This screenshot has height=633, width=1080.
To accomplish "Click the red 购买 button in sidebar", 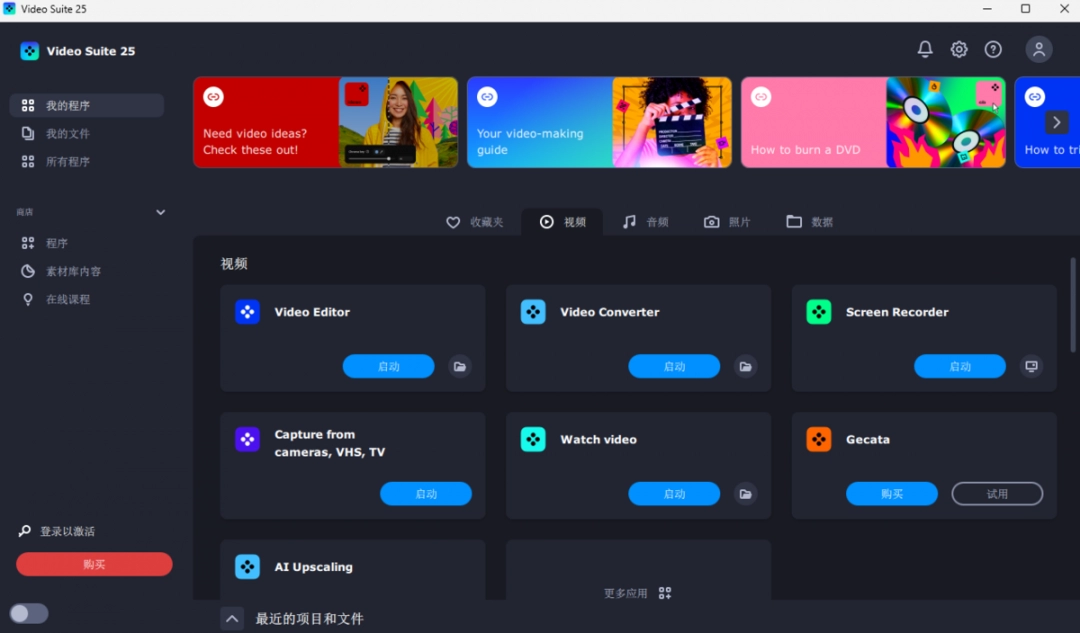I will (x=94, y=564).
